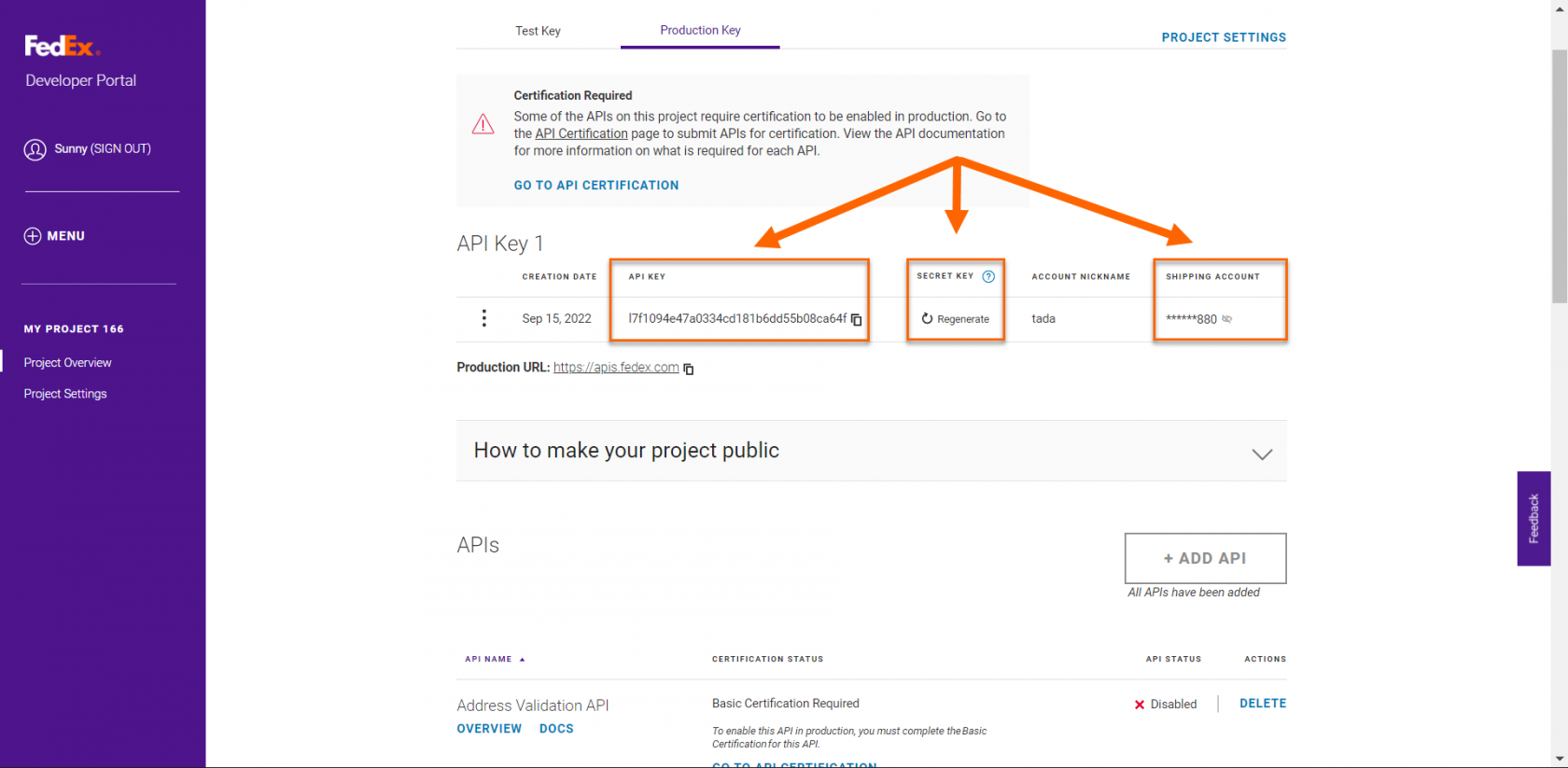Click the page vertical scrollbar thumb
Viewport: 1568px width, 768px height.
[x=1560, y=175]
